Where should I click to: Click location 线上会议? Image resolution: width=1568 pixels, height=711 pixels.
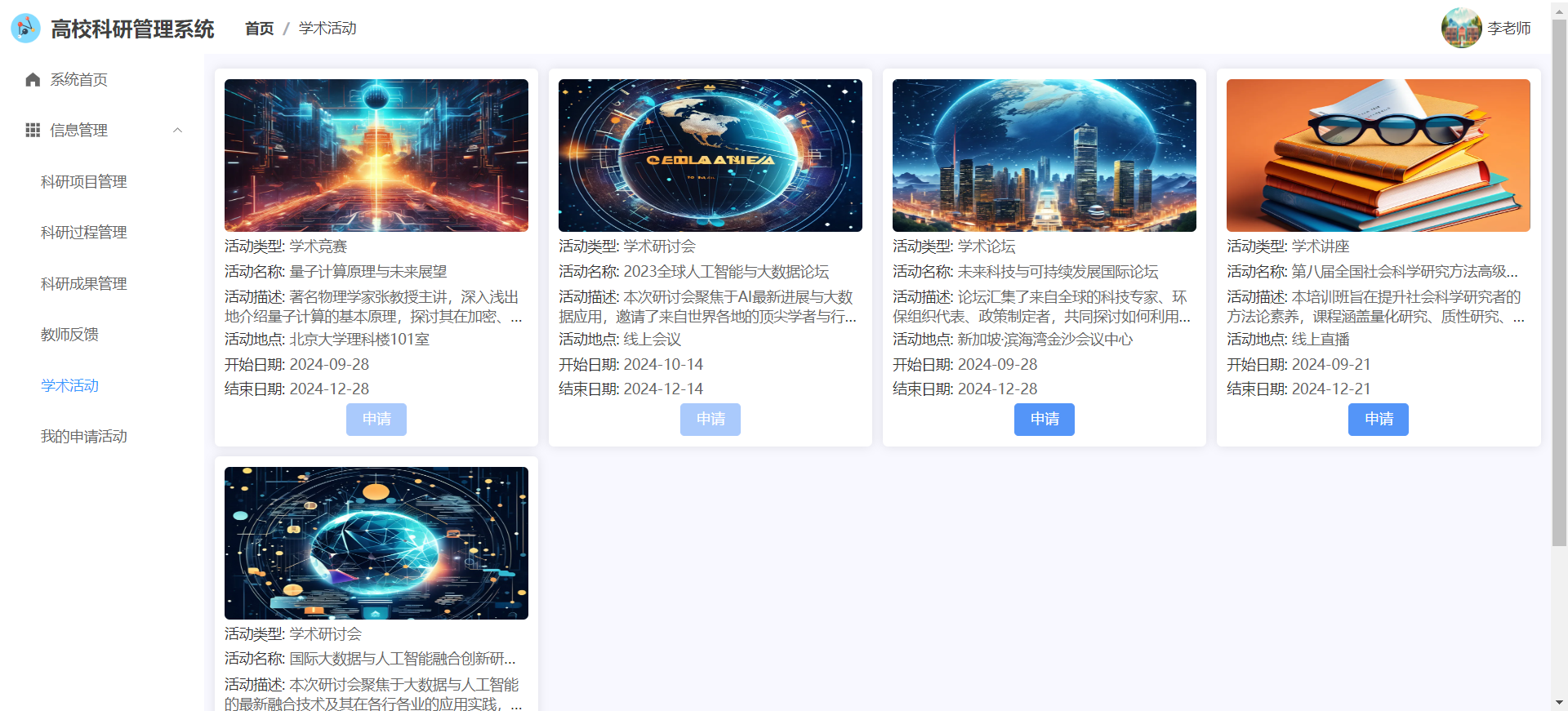point(653,339)
